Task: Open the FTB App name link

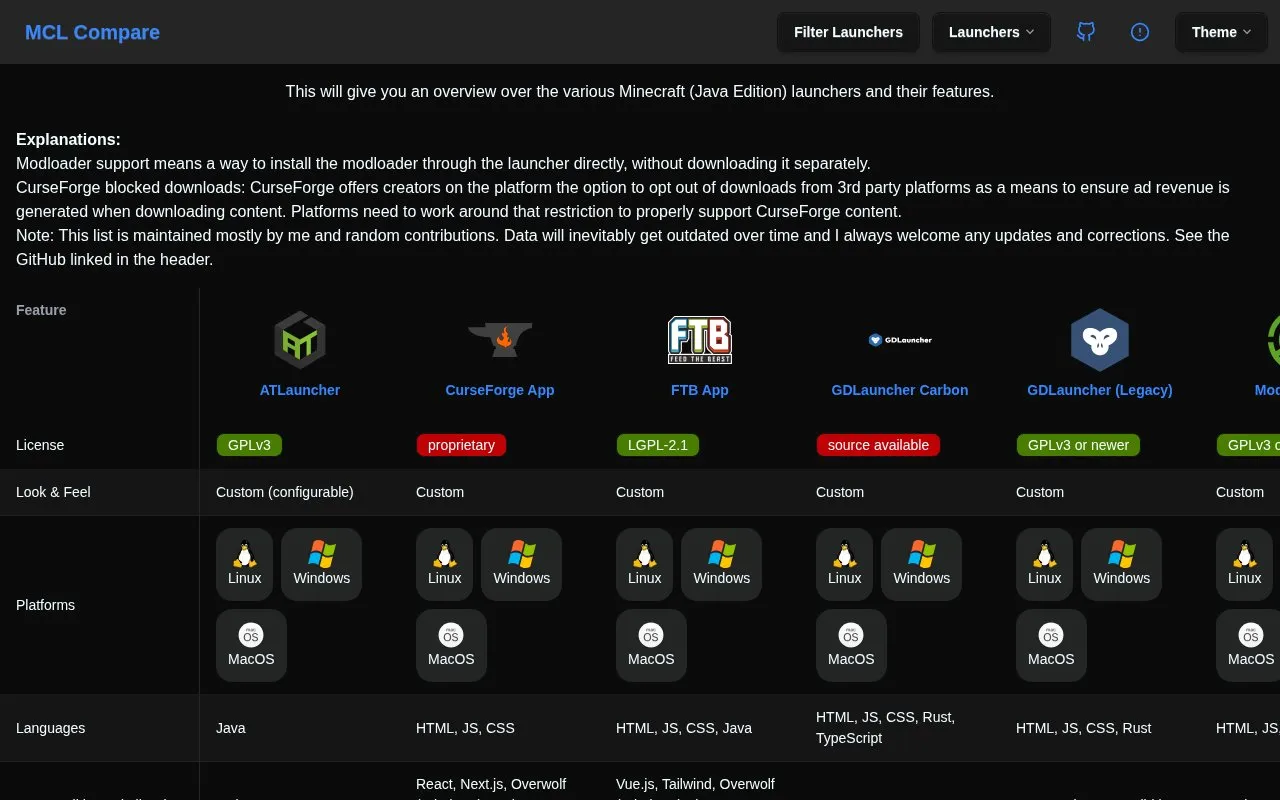Action: coord(700,390)
